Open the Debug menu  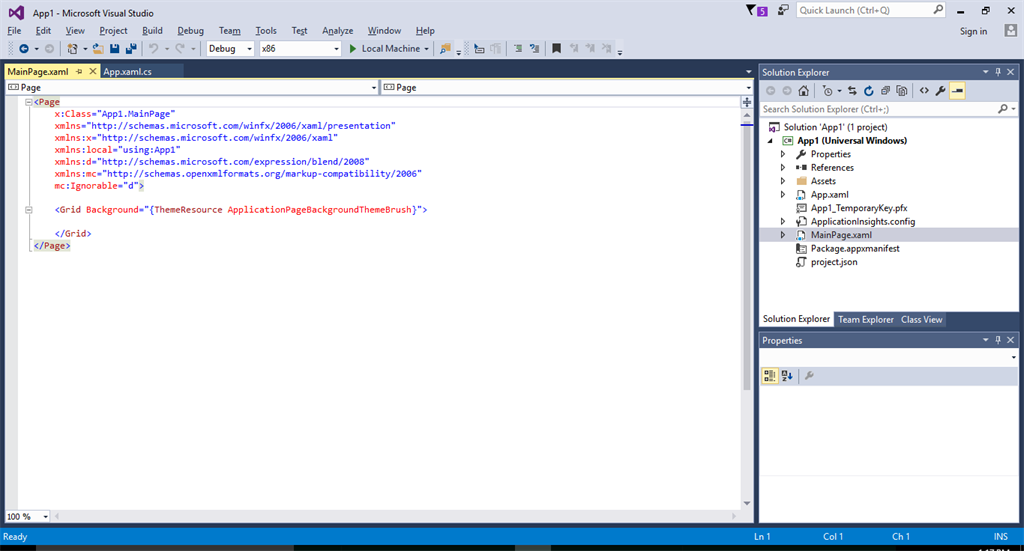tap(190, 31)
